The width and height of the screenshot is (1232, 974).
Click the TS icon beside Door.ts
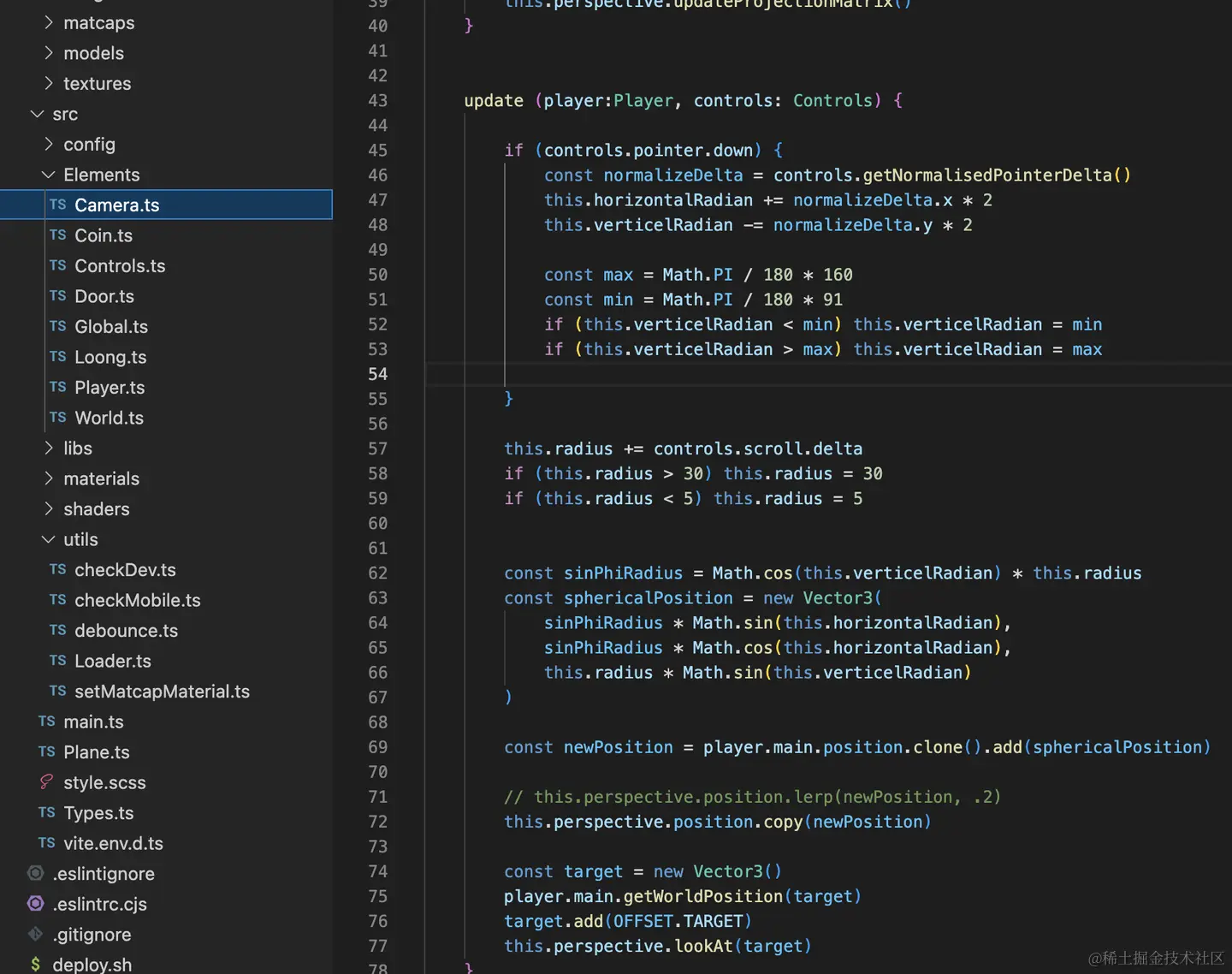pos(57,296)
